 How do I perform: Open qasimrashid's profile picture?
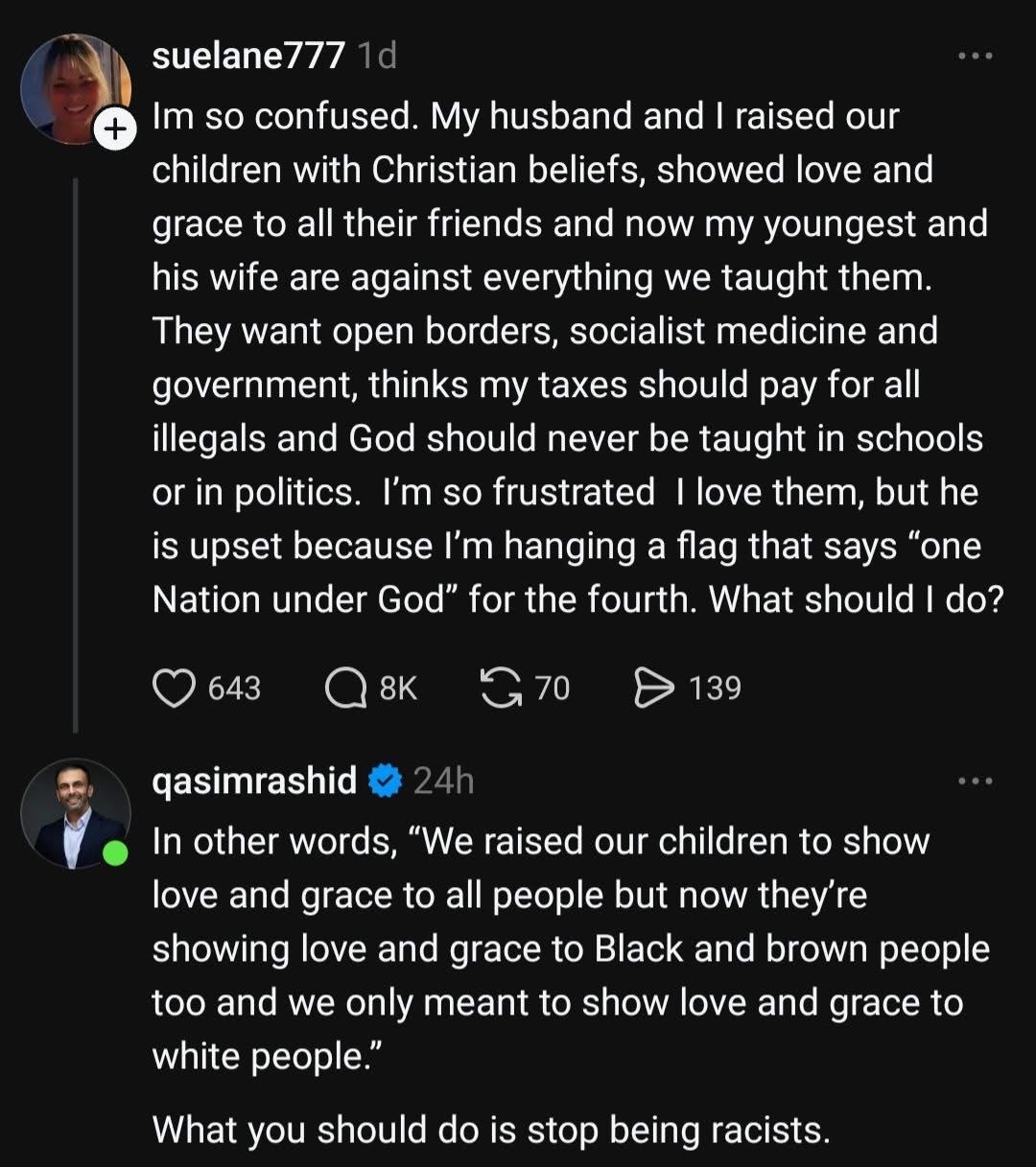(x=75, y=813)
